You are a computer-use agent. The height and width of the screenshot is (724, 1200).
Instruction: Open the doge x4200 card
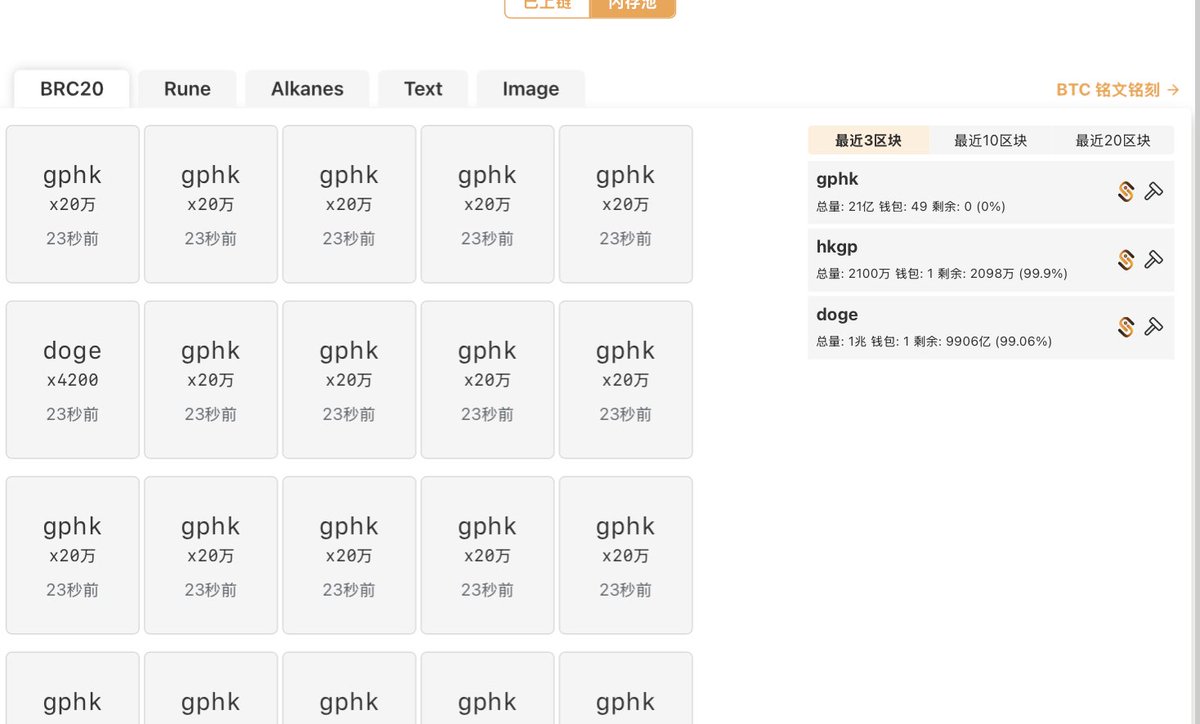(72, 378)
